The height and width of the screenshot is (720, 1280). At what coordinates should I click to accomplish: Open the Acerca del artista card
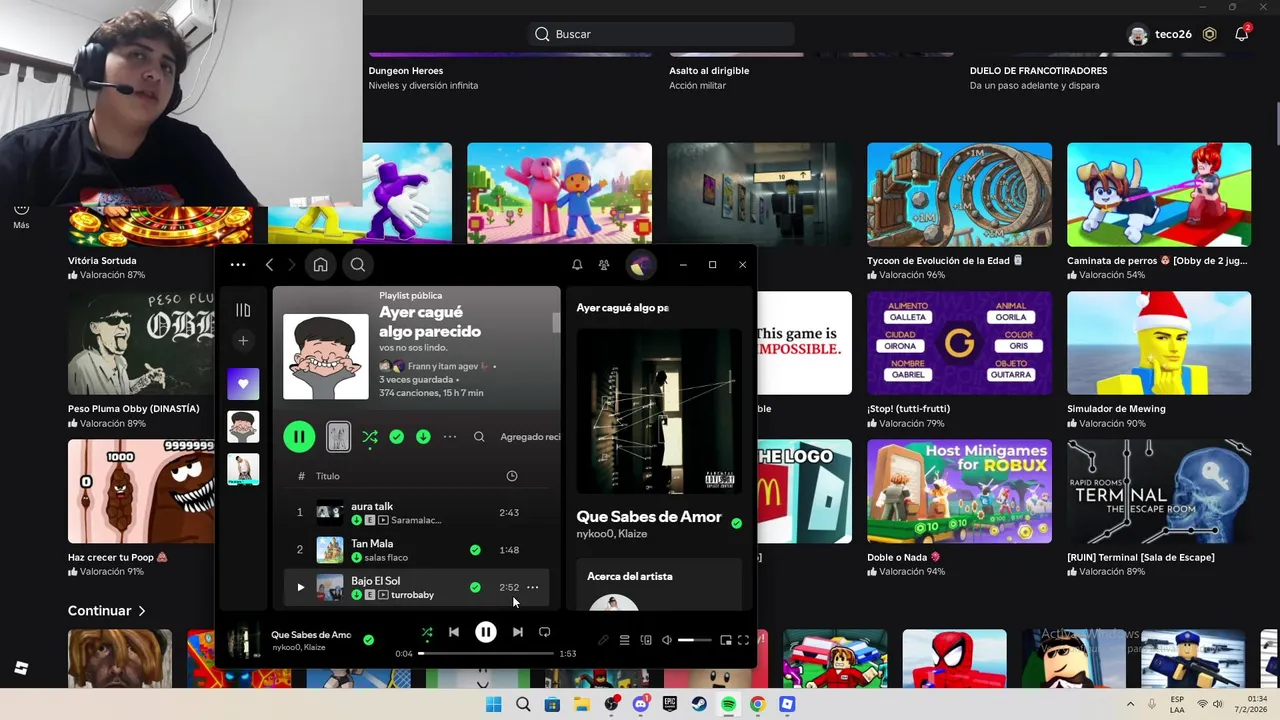tap(659, 584)
